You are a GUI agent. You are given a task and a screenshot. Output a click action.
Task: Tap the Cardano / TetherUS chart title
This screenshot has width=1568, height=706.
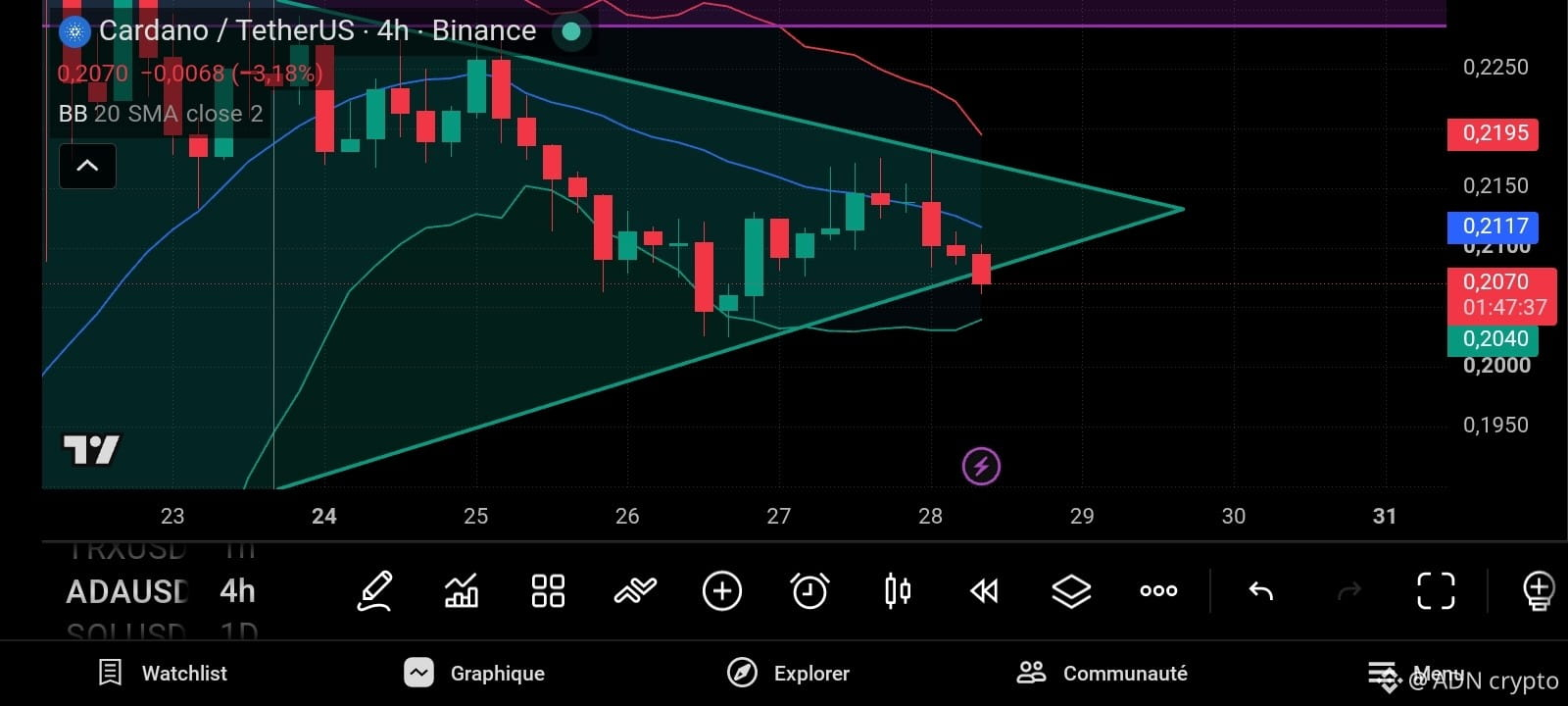click(318, 31)
